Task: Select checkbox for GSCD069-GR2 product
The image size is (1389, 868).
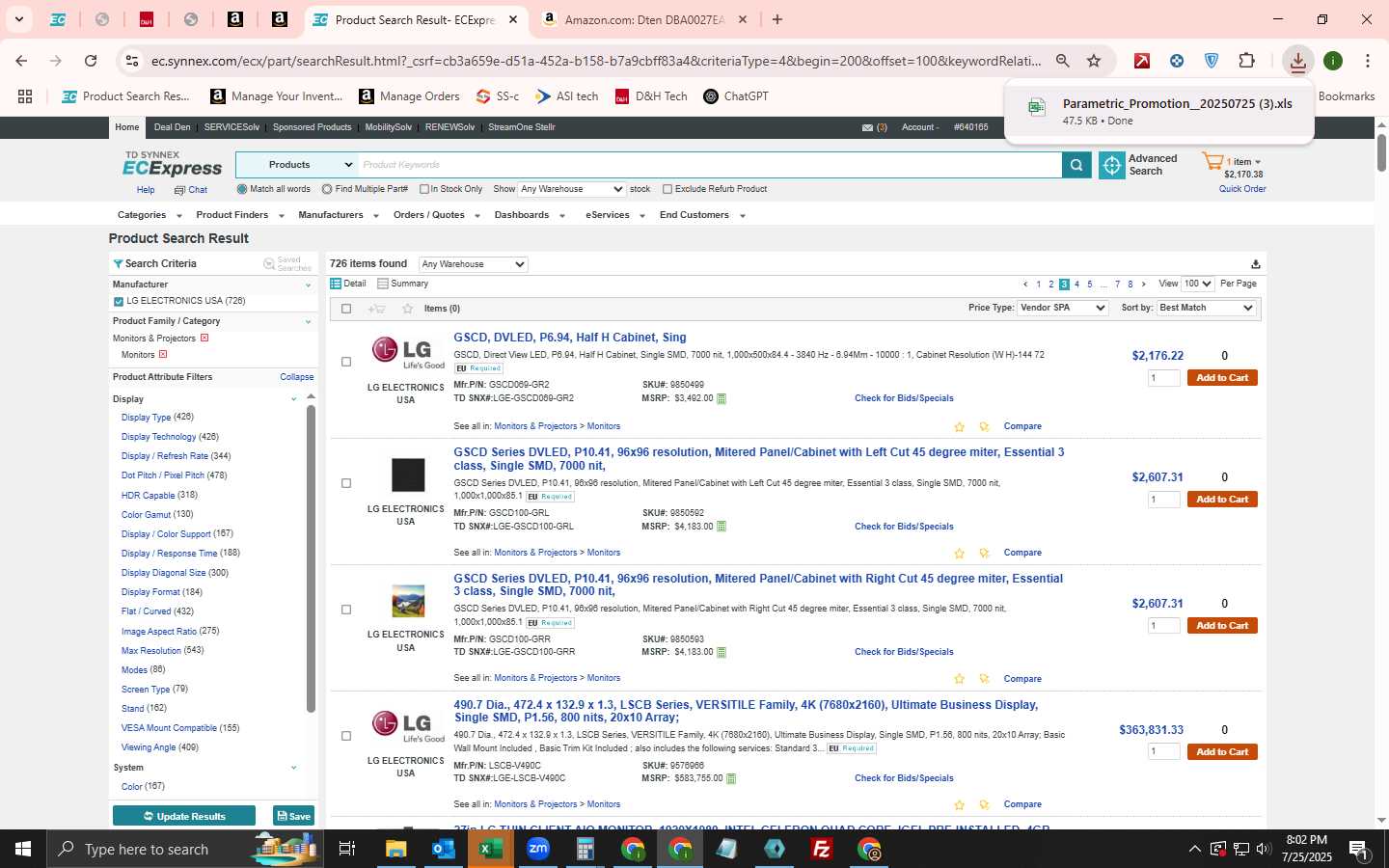Action: pos(346,363)
